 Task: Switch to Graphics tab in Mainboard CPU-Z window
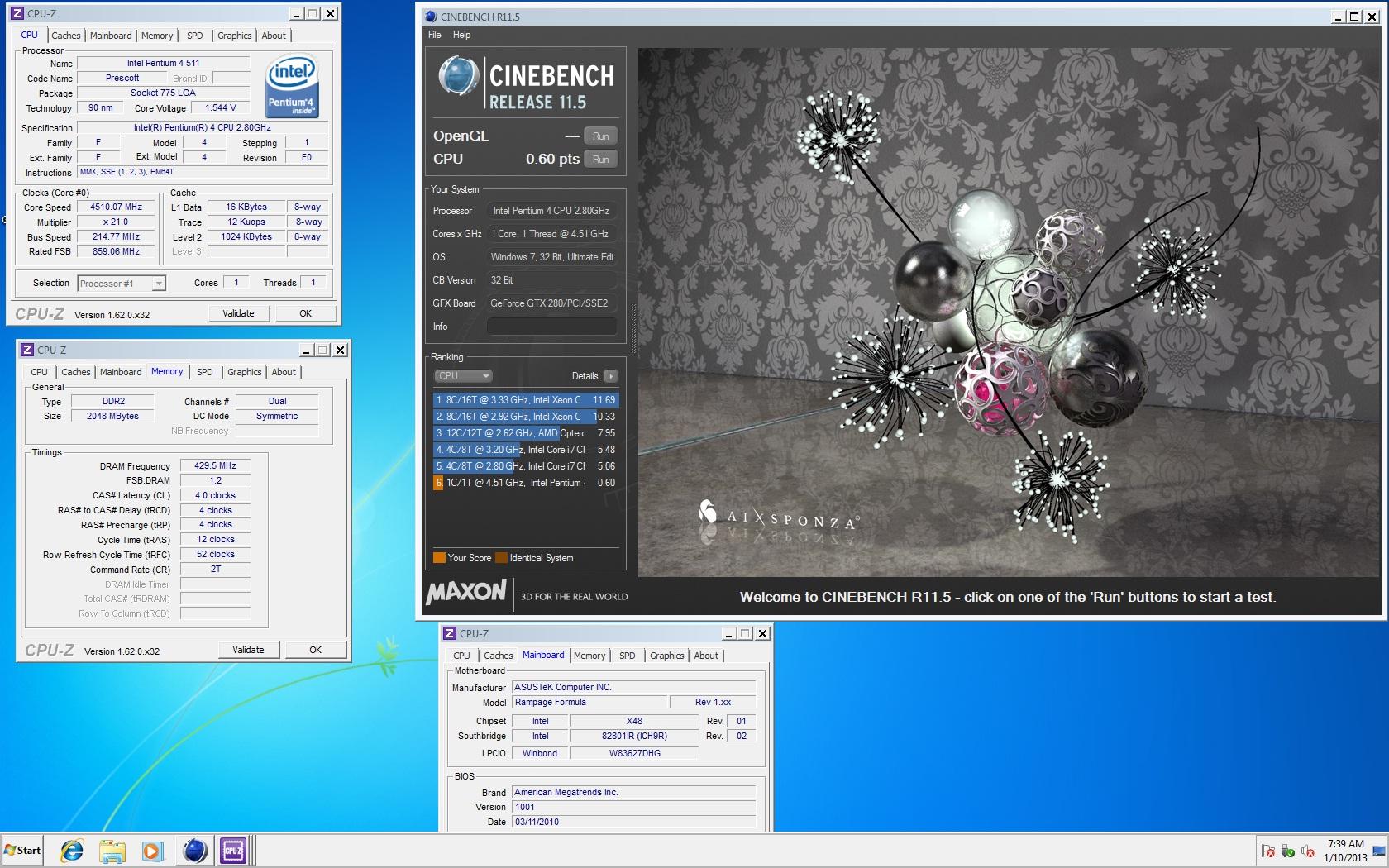[667, 656]
